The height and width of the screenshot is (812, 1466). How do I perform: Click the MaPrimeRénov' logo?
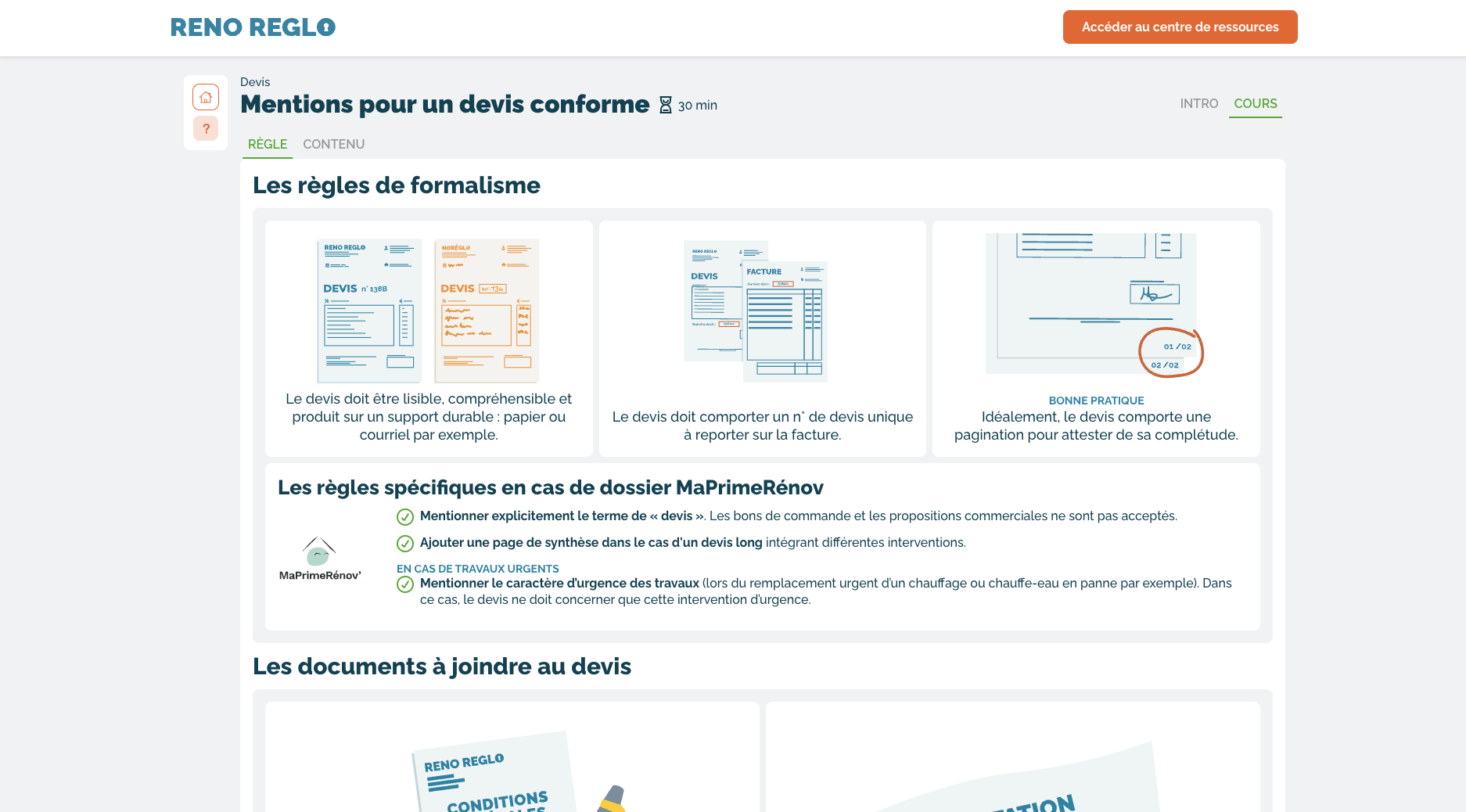pos(319,559)
